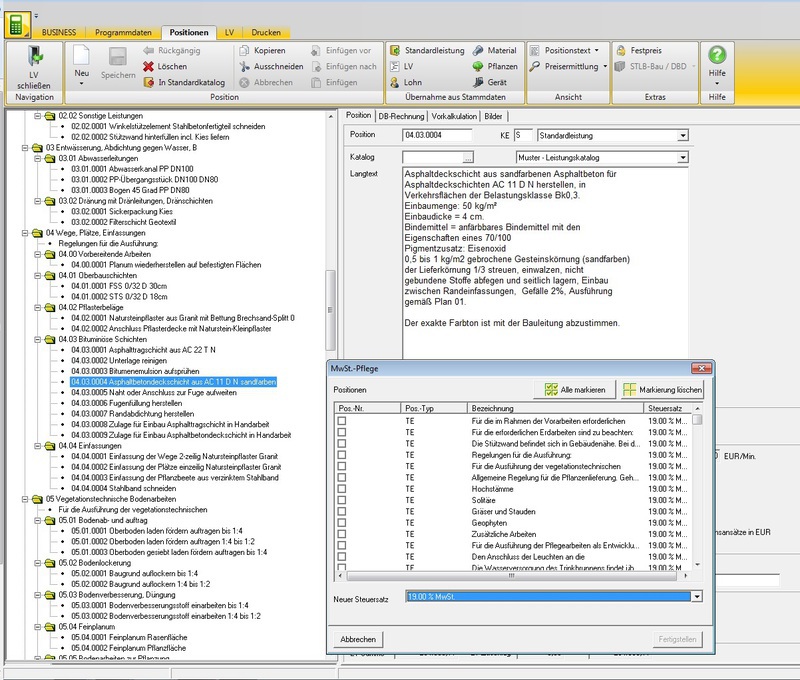Expand the Muster - Leistungskatalog dropdown
Viewport: 800px width, 680px height.
click(682, 158)
